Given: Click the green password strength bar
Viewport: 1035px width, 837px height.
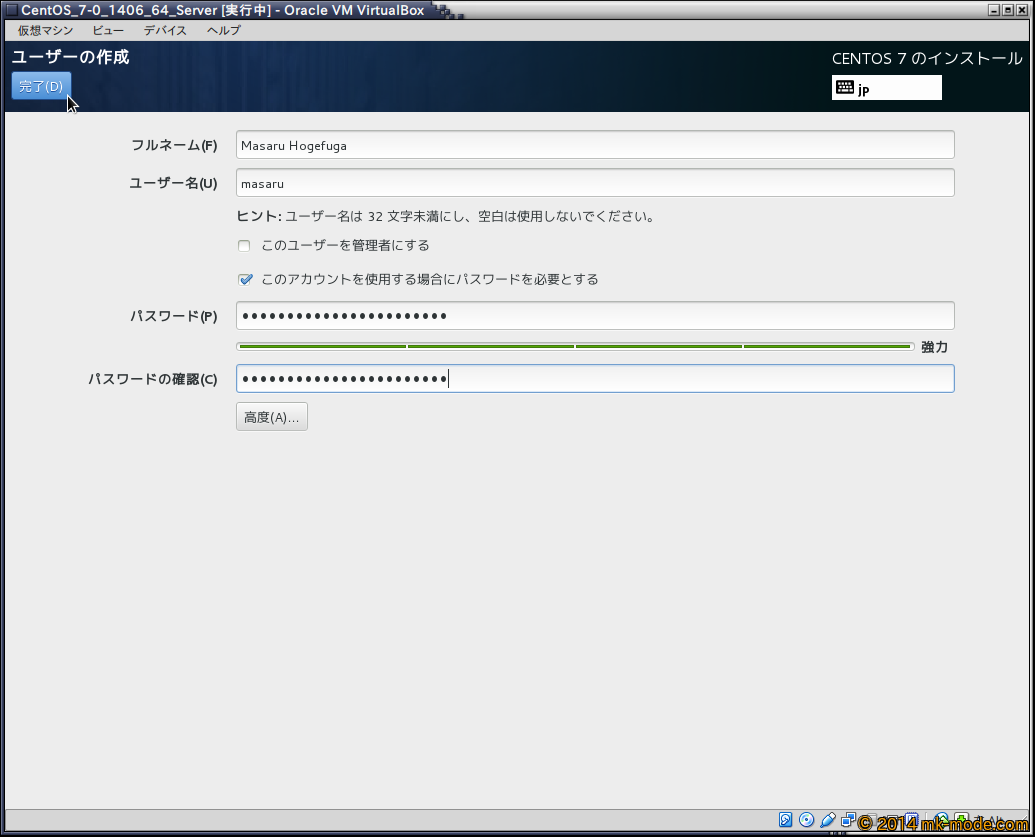Looking at the screenshot, I should pos(575,347).
